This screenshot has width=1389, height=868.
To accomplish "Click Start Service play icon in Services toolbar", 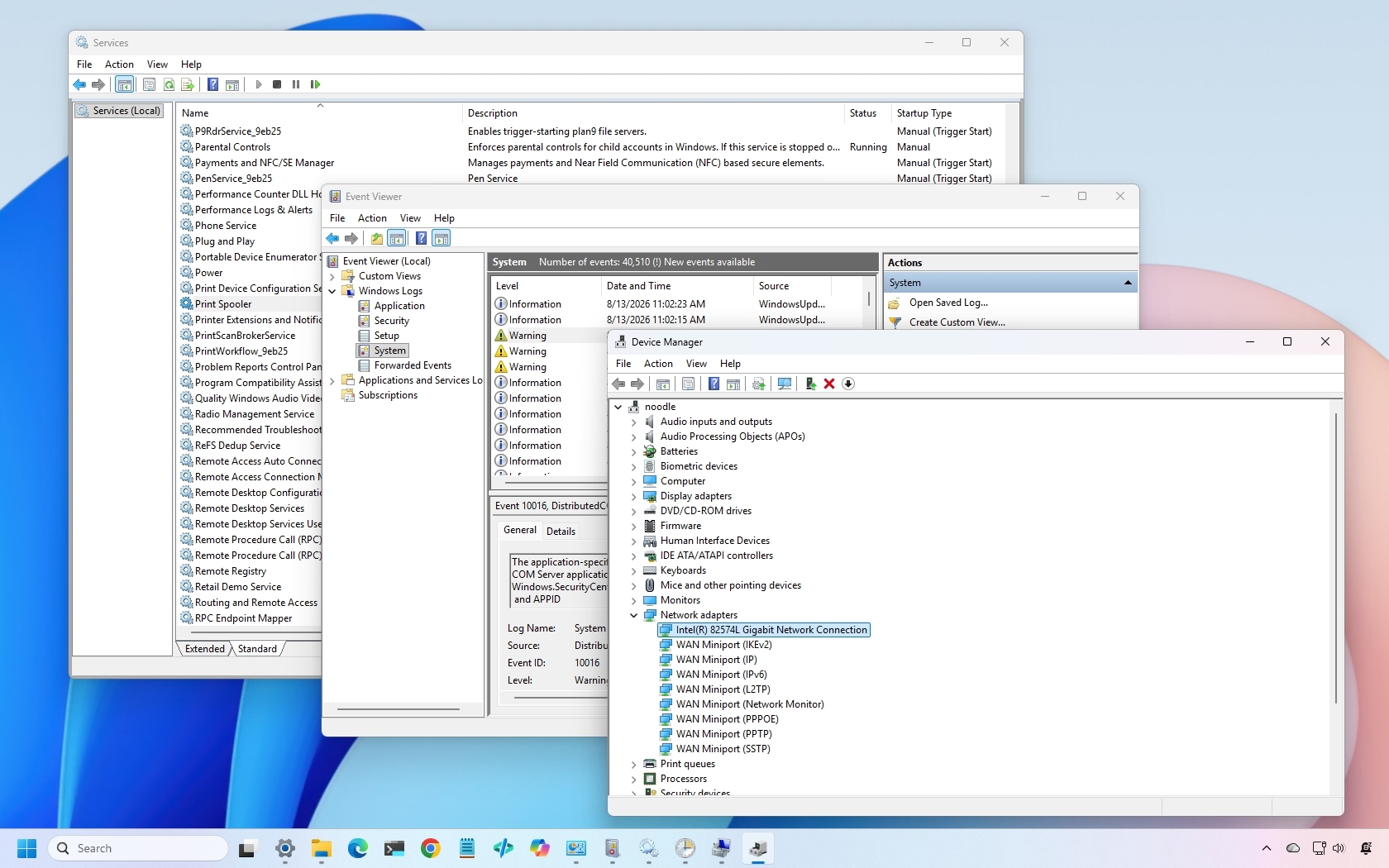I will tap(259, 84).
